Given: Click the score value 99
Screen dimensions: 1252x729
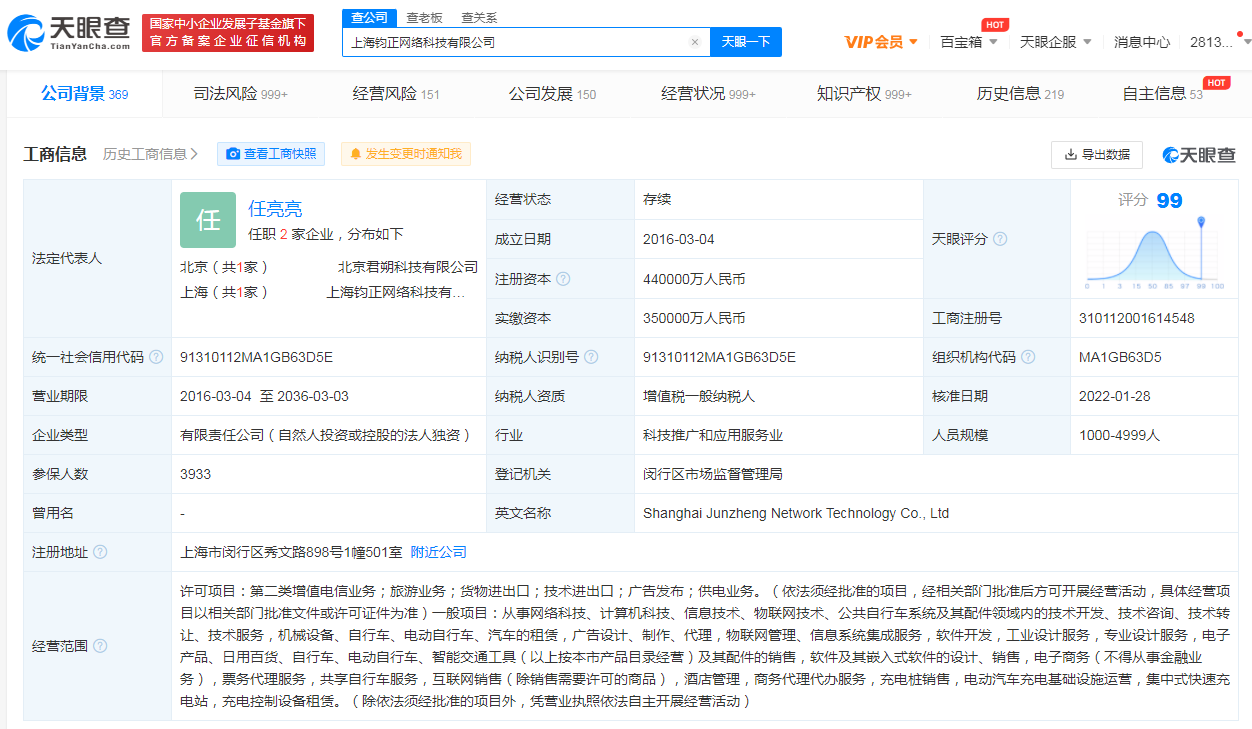Looking at the screenshot, I should point(1169,201).
